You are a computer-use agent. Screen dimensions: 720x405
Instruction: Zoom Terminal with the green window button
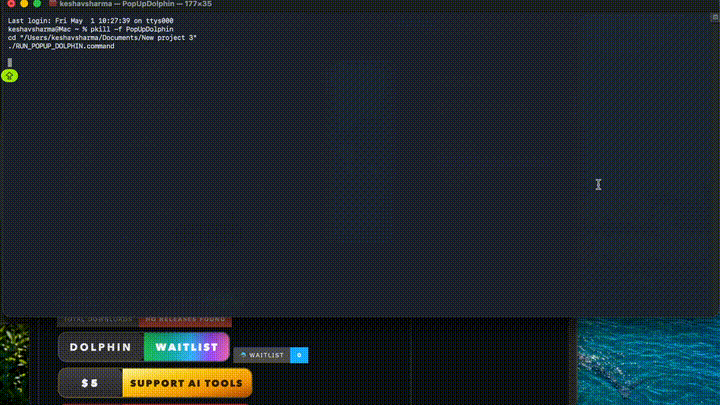pyautogui.click(x=37, y=3)
